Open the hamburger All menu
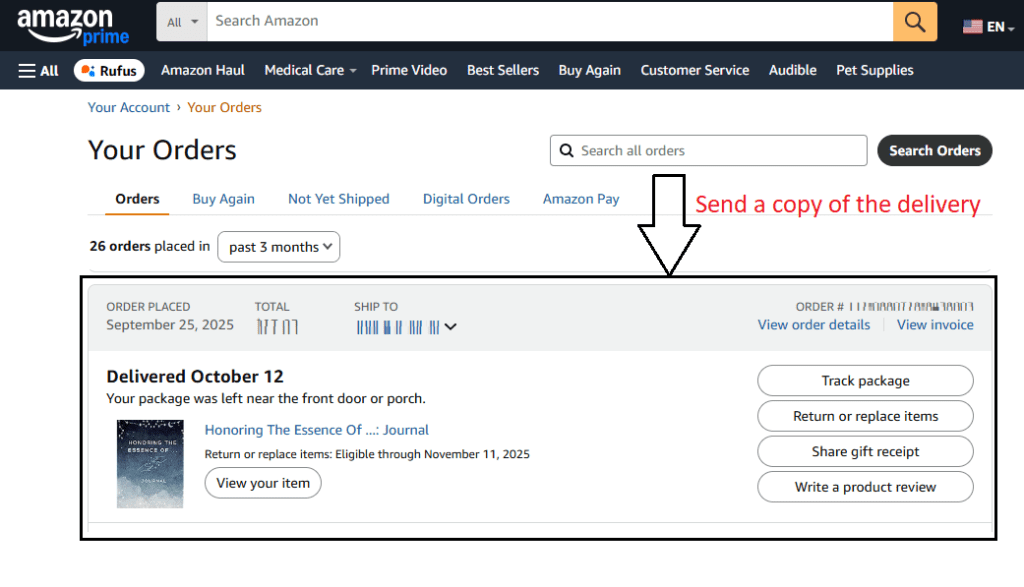This screenshot has height=587, width=1024. coord(38,70)
